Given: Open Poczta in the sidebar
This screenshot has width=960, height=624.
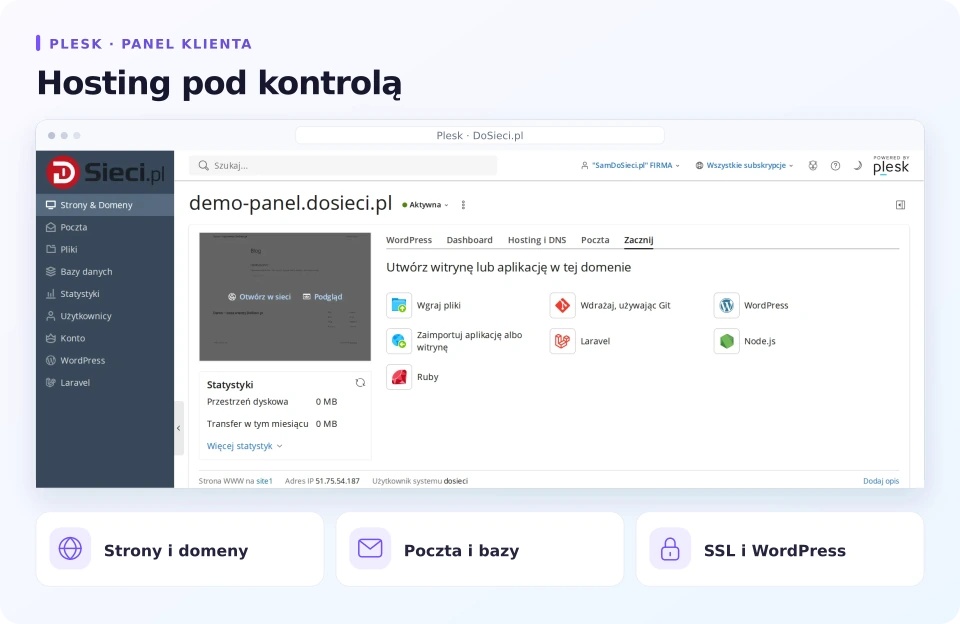Looking at the screenshot, I should tap(105, 227).
